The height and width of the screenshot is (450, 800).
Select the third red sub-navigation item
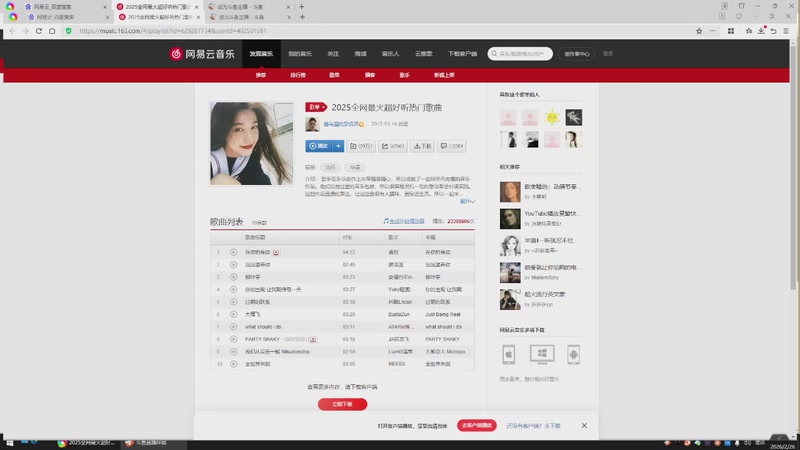pos(334,75)
